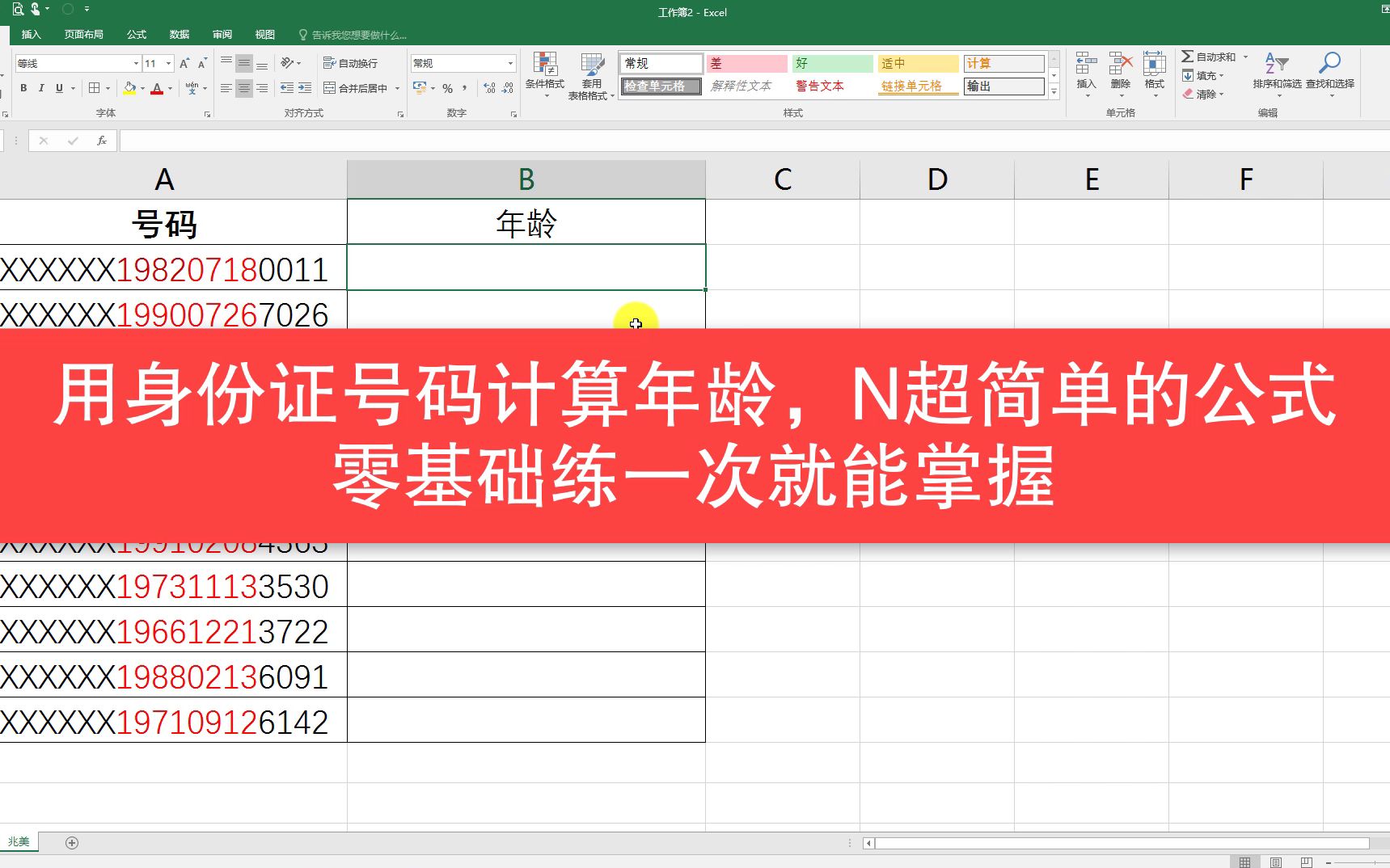This screenshot has height=868, width=1390.
Task: Toggle underline formatting
Action: tap(59, 88)
